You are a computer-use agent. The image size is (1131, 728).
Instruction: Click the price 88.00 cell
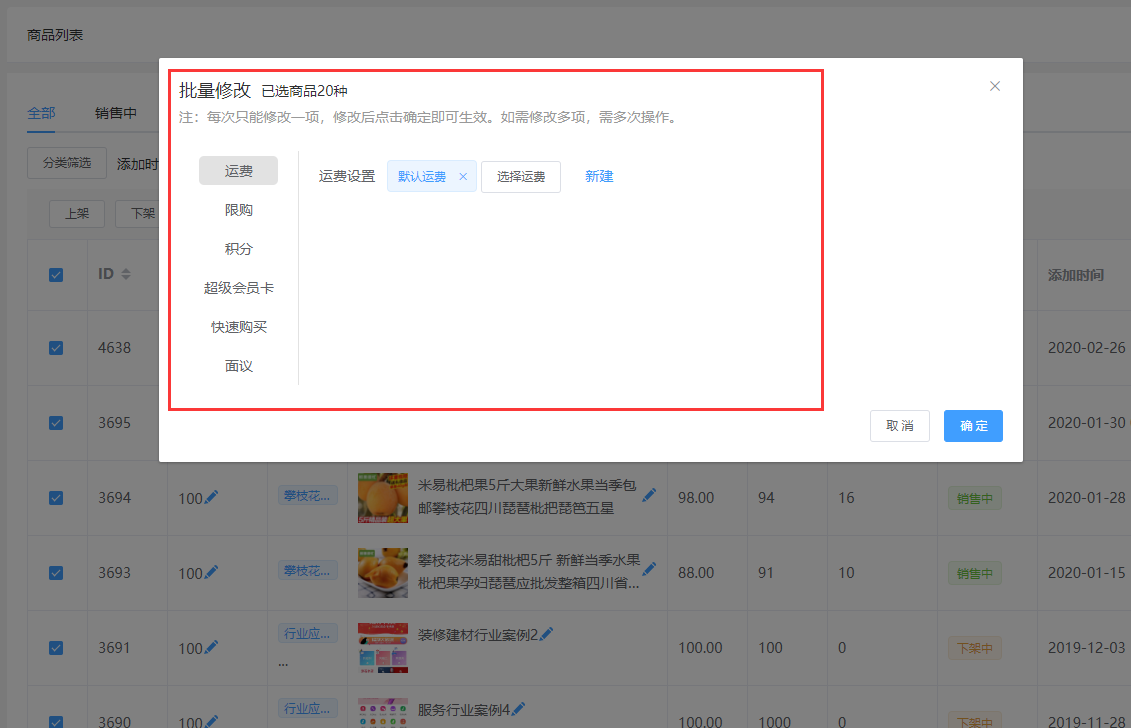pyautogui.click(x=696, y=573)
